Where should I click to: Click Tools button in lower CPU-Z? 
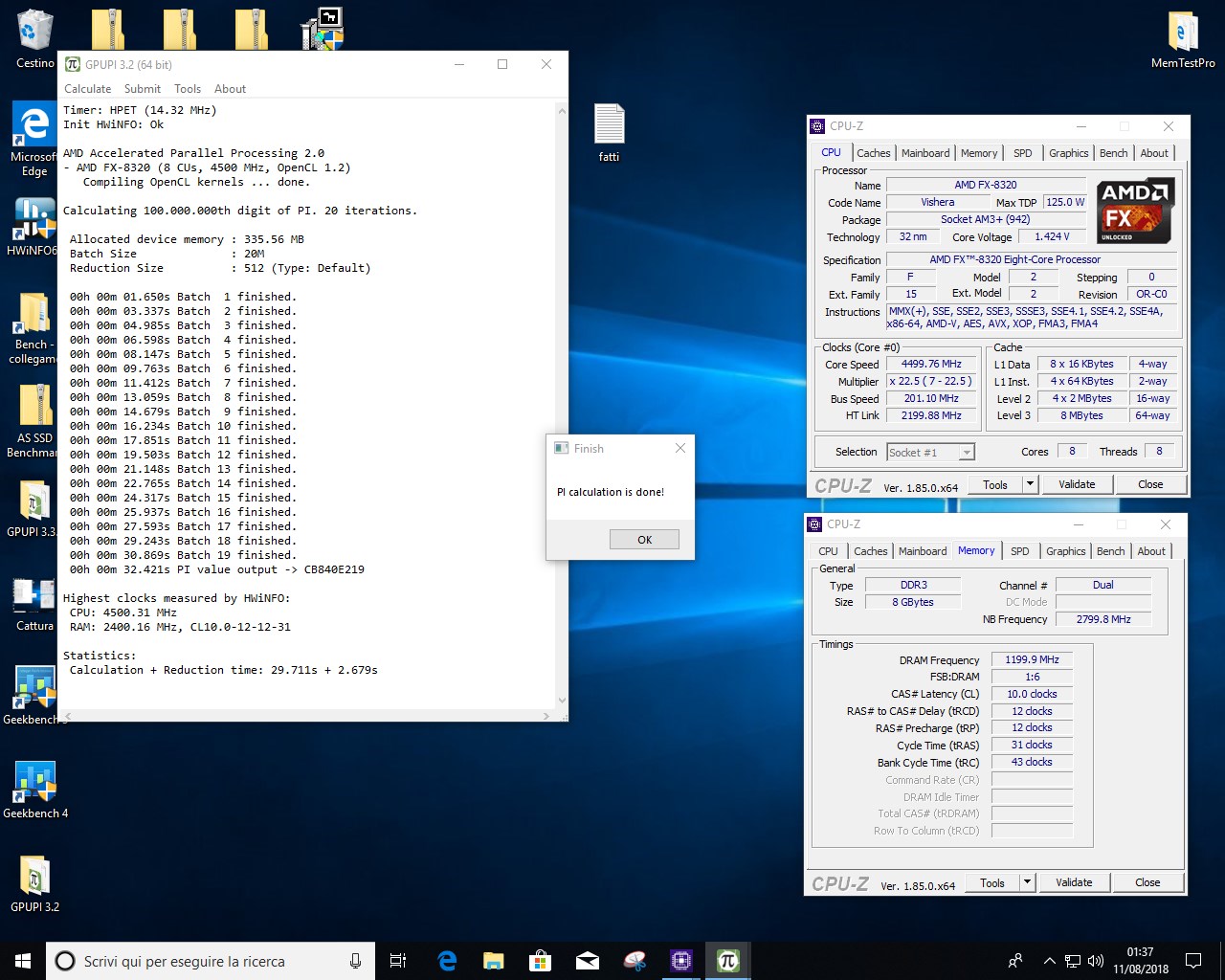(x=992, y=882)
